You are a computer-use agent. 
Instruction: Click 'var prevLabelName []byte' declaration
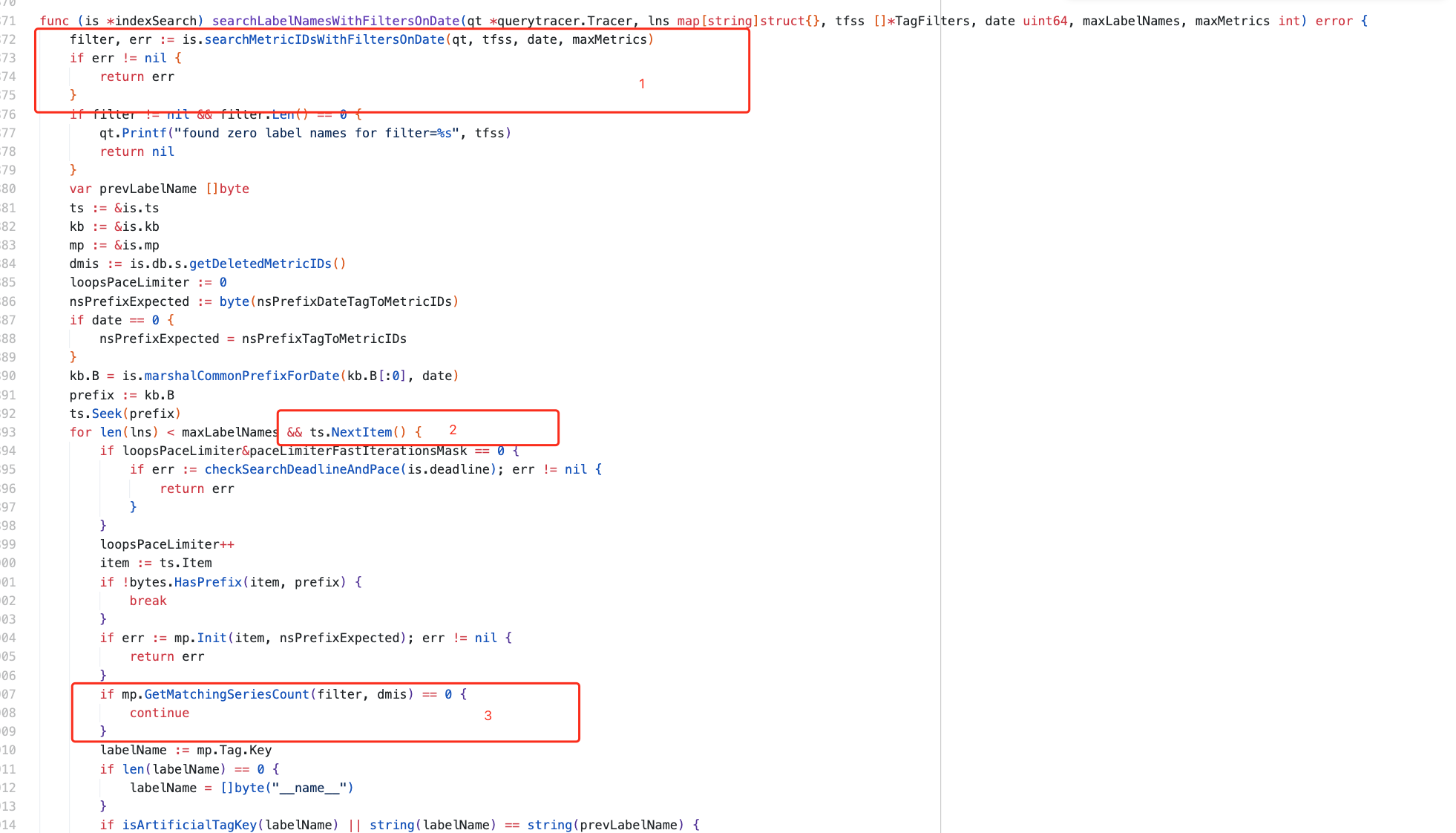click(x=160, y=189)
